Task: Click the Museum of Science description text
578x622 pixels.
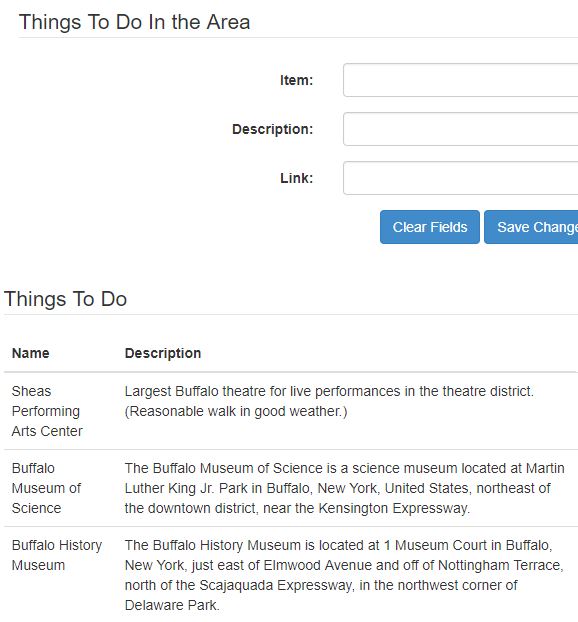Action: pos(344,488)
